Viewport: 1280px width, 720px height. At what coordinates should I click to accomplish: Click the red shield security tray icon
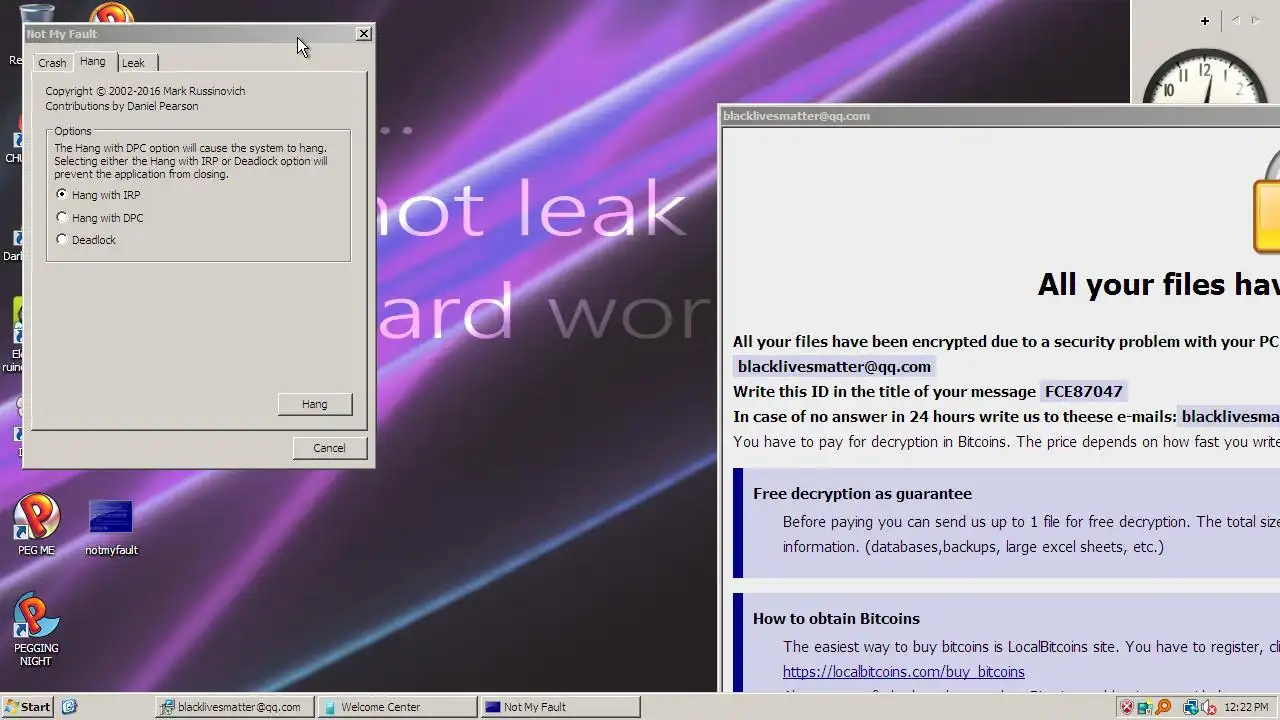(x=1127, y=707)
